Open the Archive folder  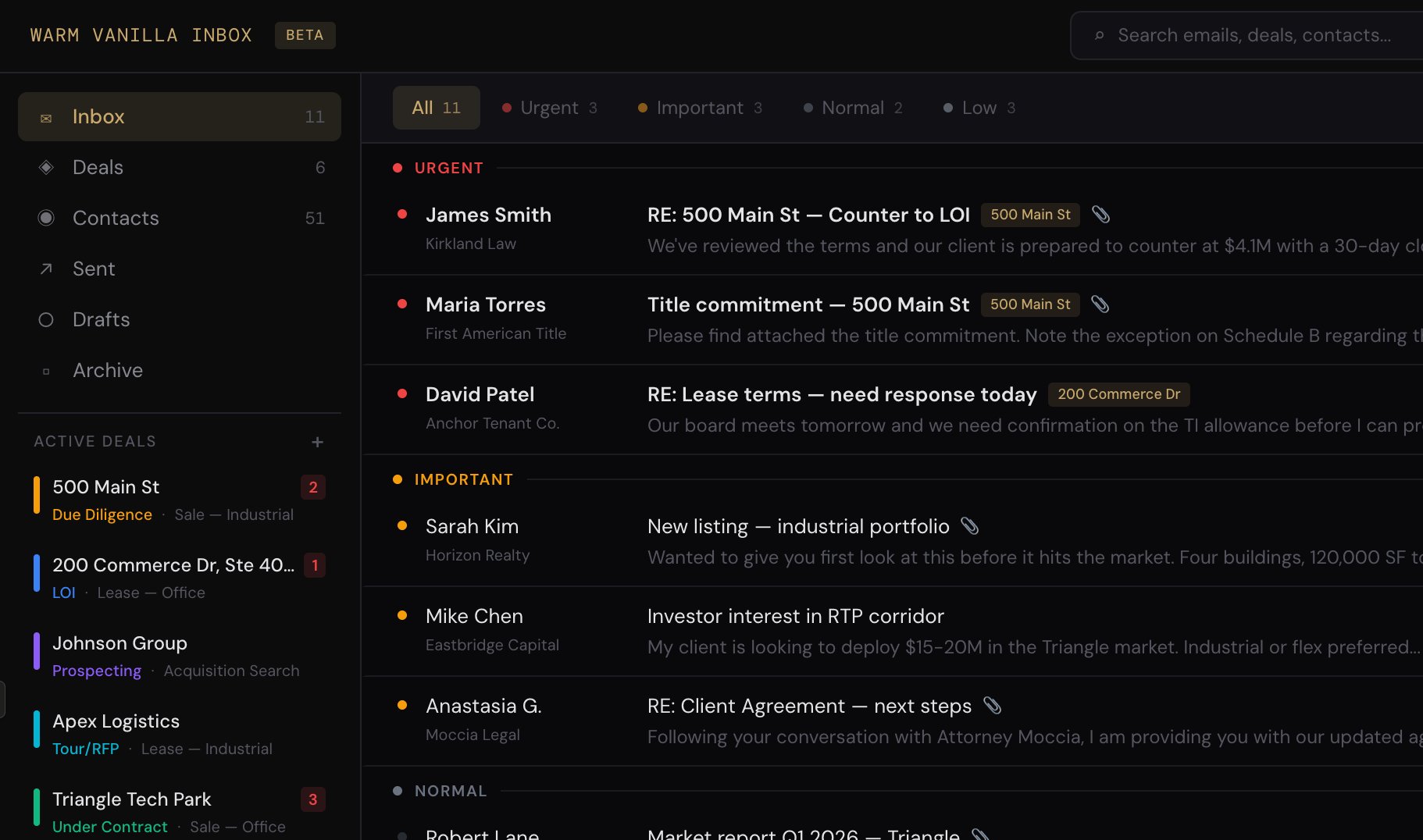(180, 370)
